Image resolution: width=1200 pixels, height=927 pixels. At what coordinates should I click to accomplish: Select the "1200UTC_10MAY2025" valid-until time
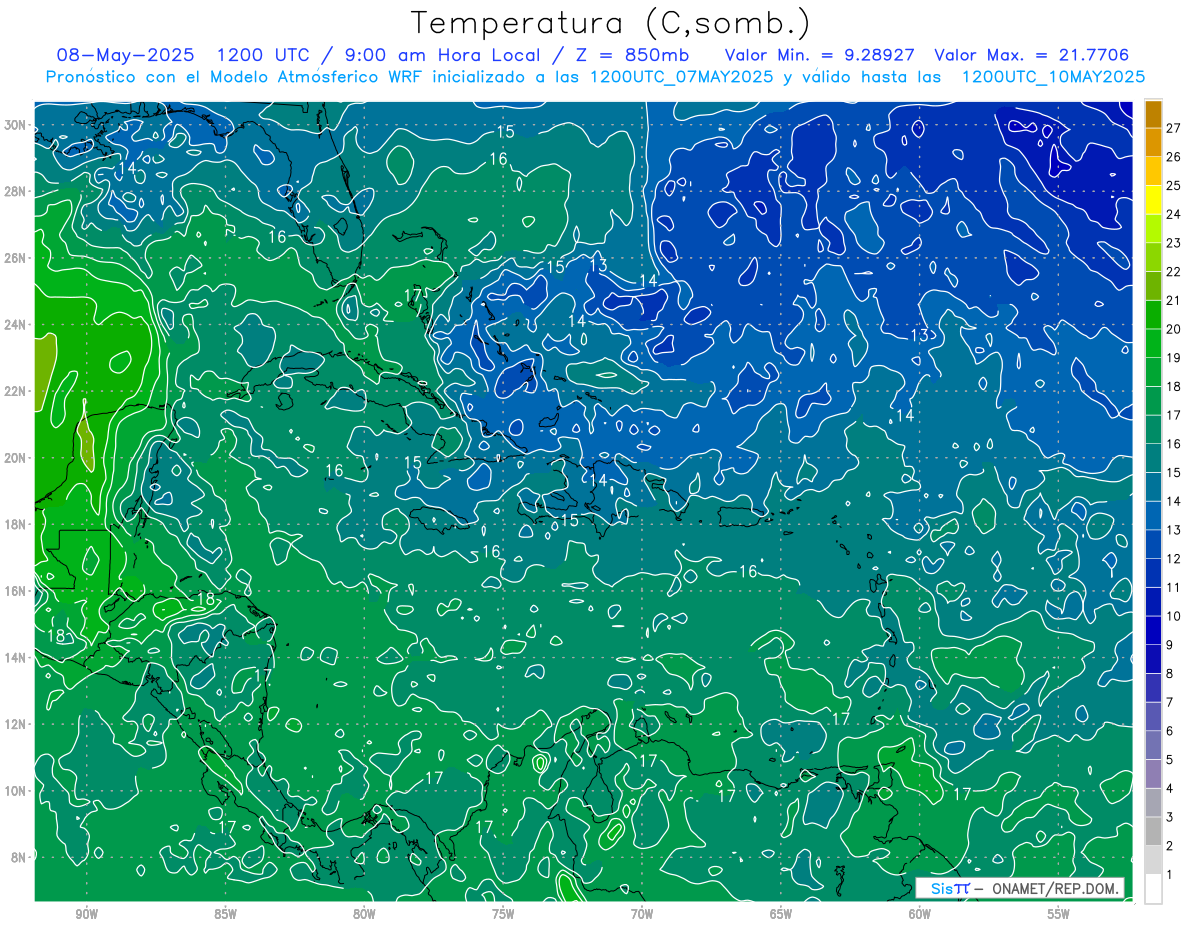tap(1053, 76)
